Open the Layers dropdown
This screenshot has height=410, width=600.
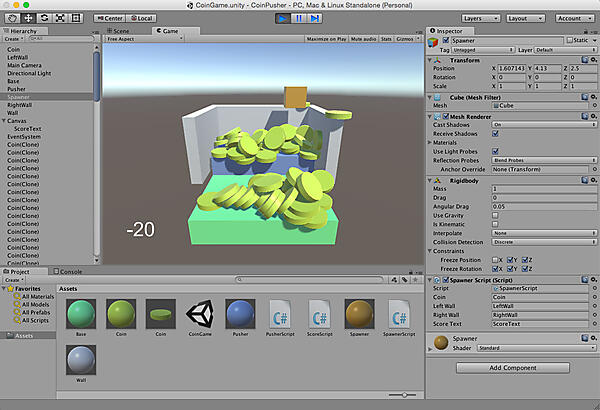click(x=481, y=18)
